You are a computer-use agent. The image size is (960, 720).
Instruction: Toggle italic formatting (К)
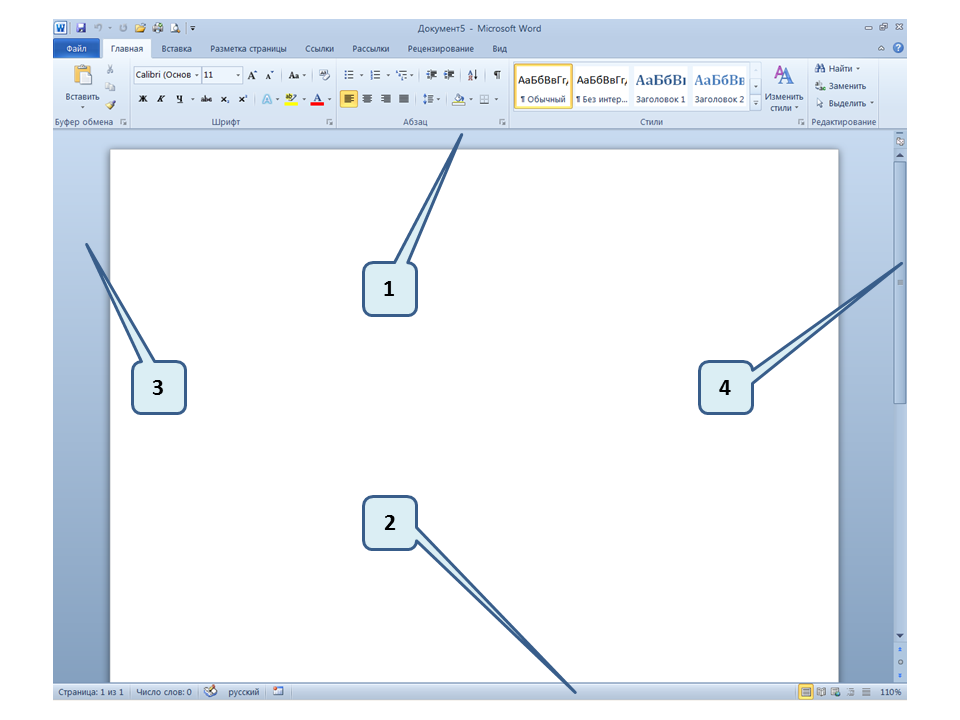coord(160,99)
